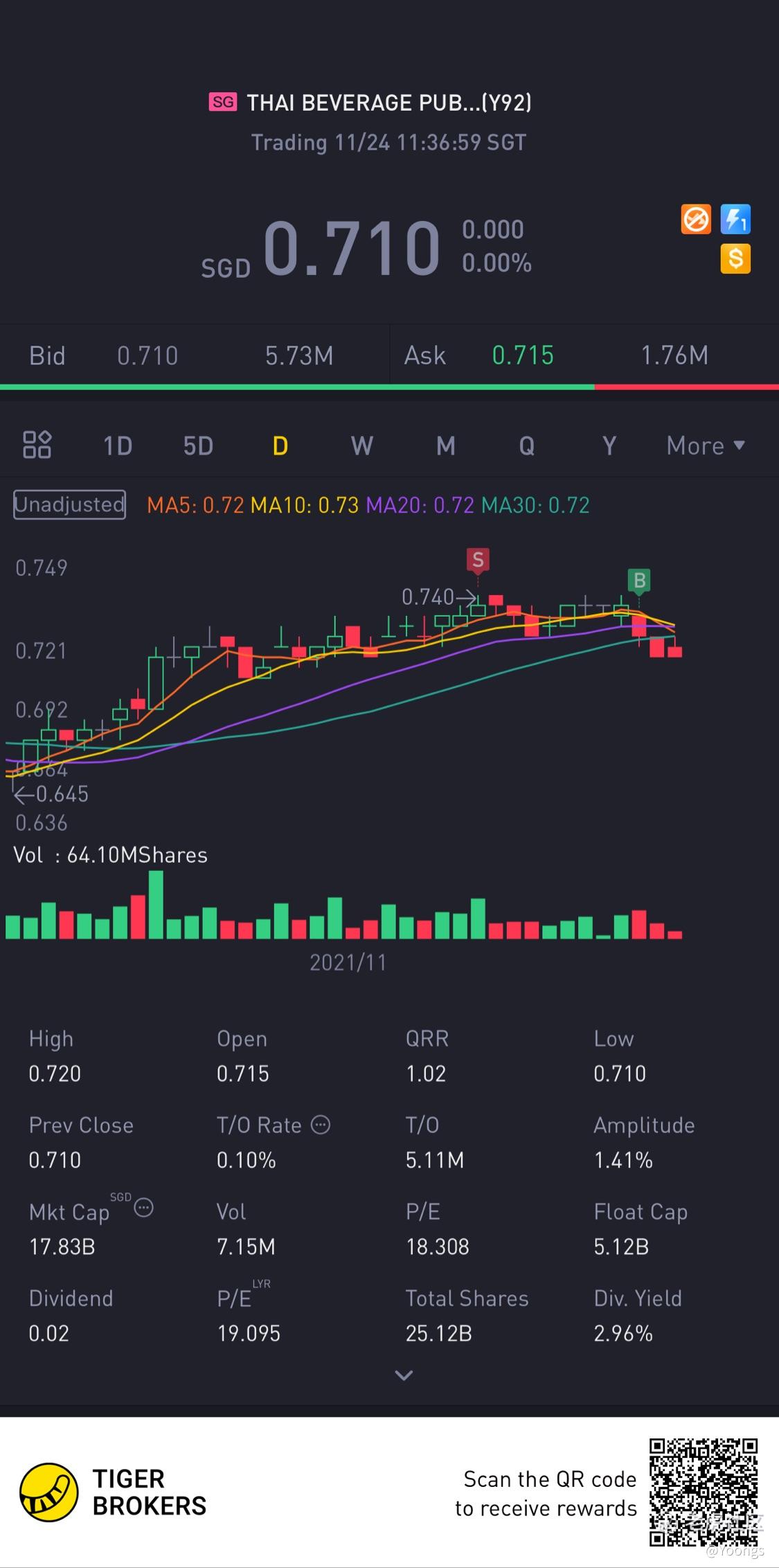The width and height of the screenshot is (779, 1568).
Task: Tap the THAI BEVERAGE stock title
Action: (389, 103)
